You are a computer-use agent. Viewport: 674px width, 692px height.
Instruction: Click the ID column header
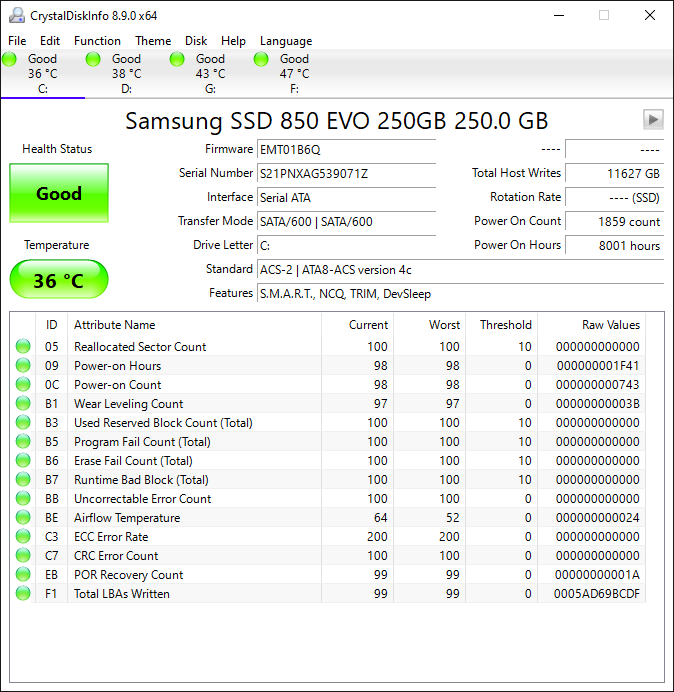coord(52,325)
